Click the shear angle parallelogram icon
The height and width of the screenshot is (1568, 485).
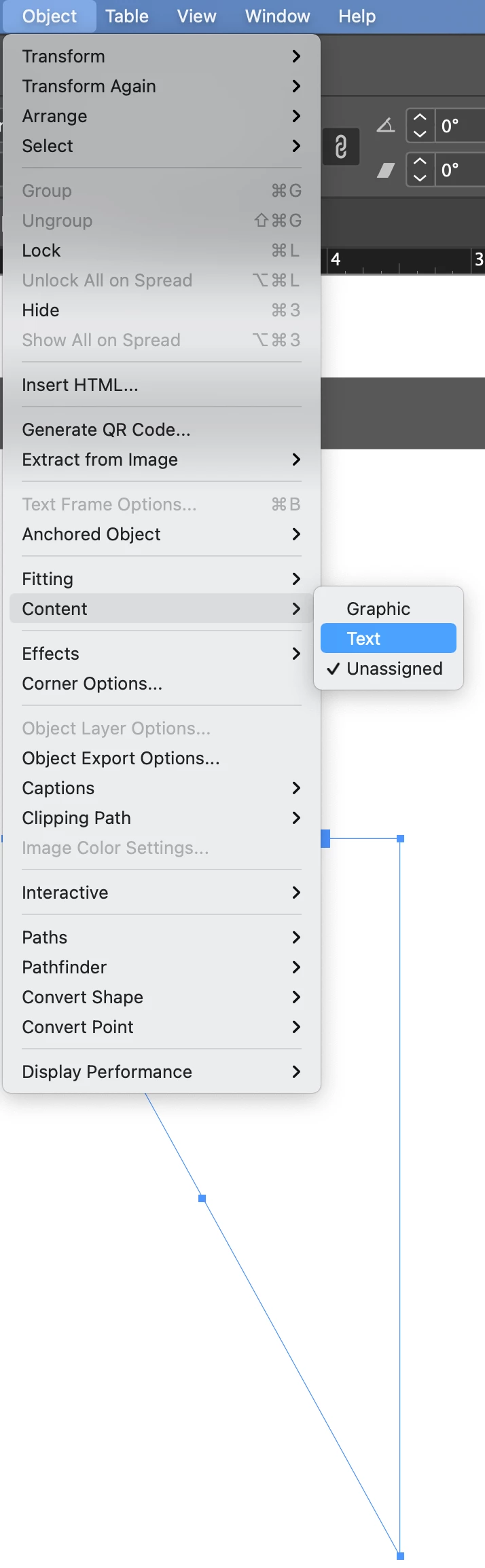386,170
